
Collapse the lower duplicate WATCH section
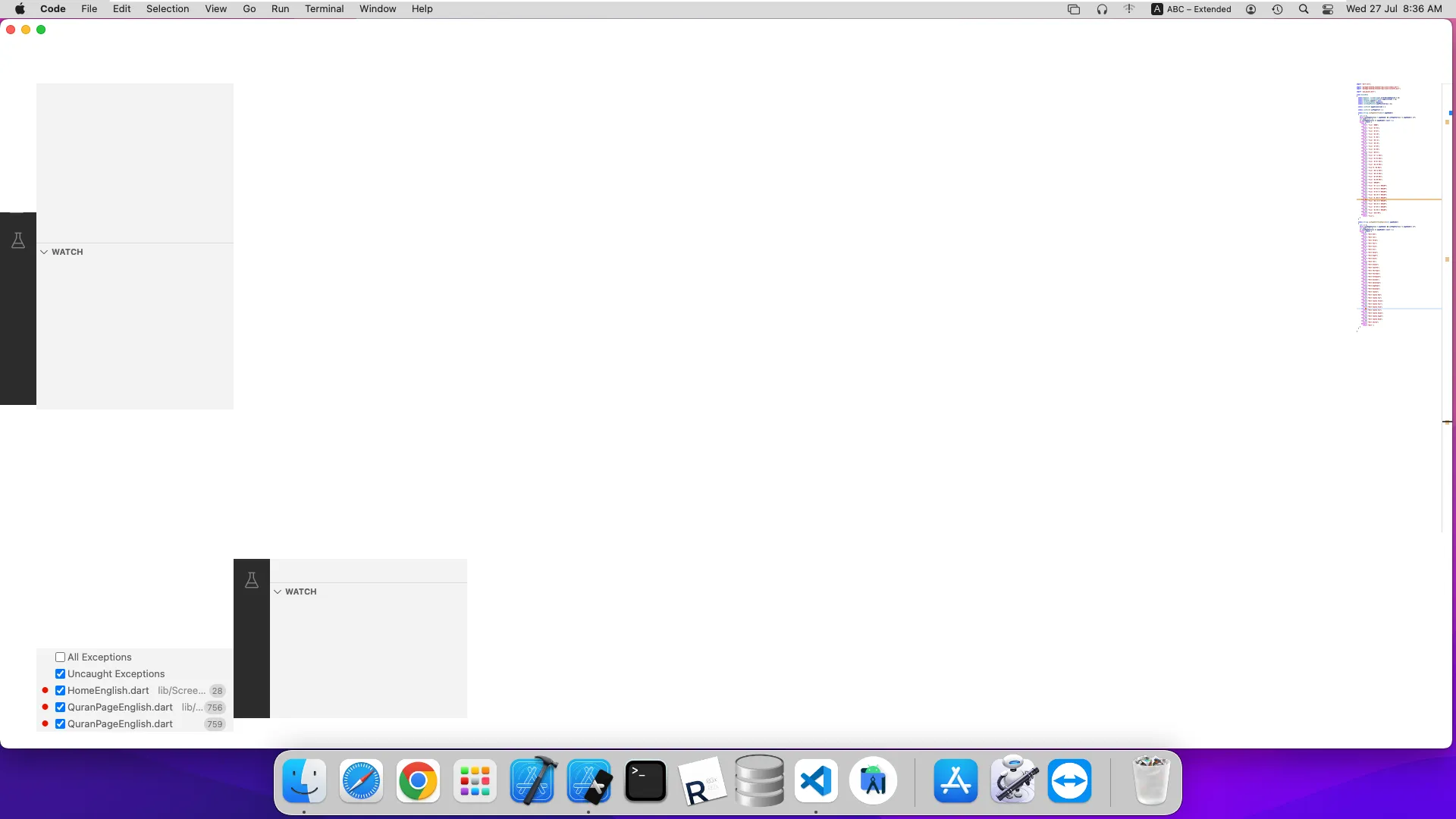(278, 591)
